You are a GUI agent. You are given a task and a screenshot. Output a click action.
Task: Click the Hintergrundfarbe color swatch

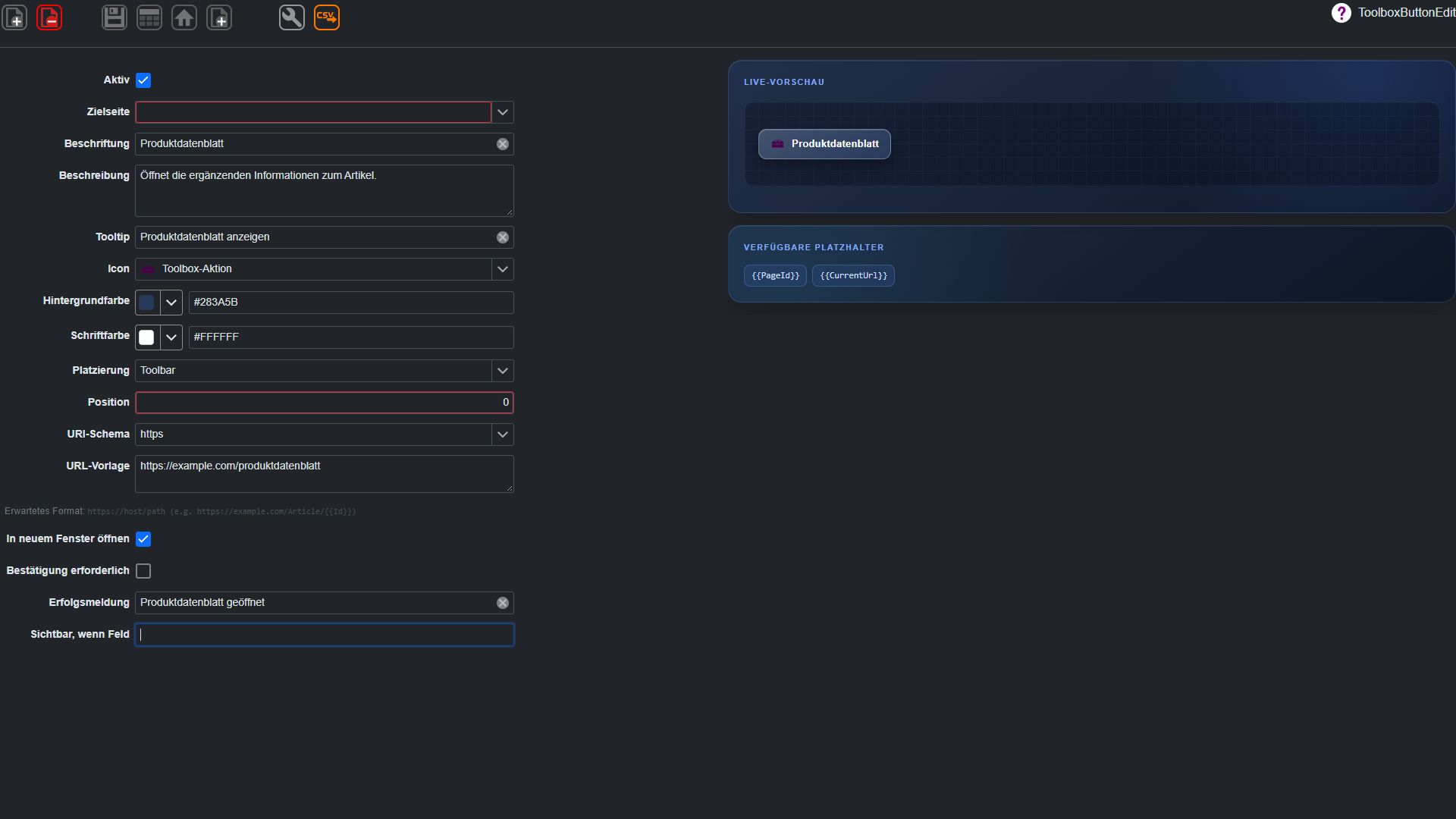(x=147, y=303)
